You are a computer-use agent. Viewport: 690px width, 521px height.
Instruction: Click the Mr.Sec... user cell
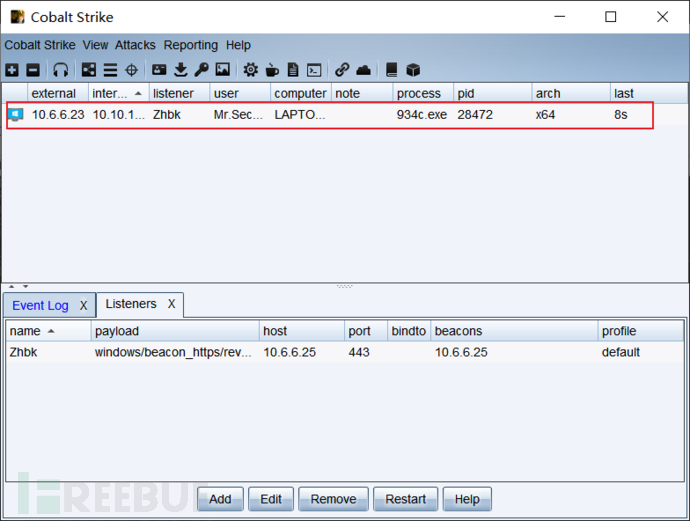coord(238,115)
